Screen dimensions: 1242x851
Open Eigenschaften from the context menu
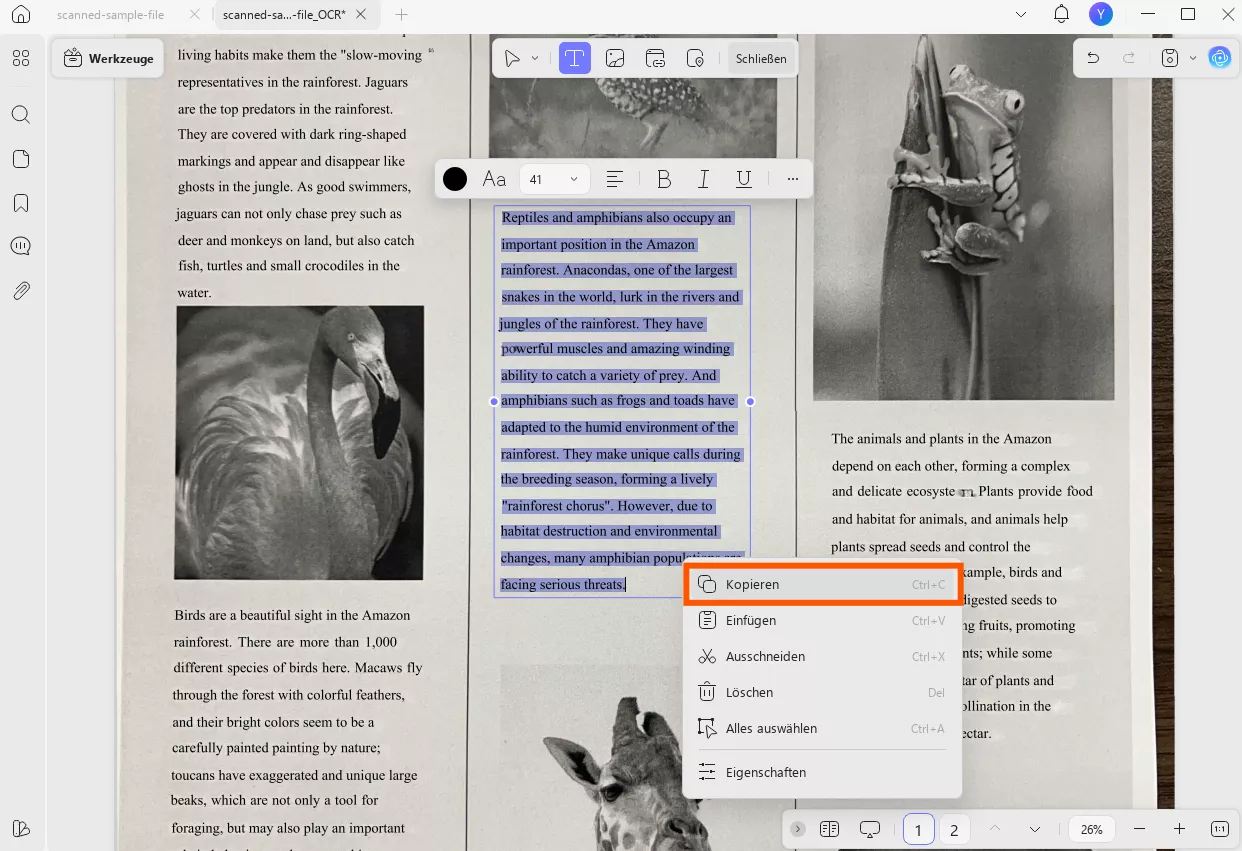[x=822, y=772]
